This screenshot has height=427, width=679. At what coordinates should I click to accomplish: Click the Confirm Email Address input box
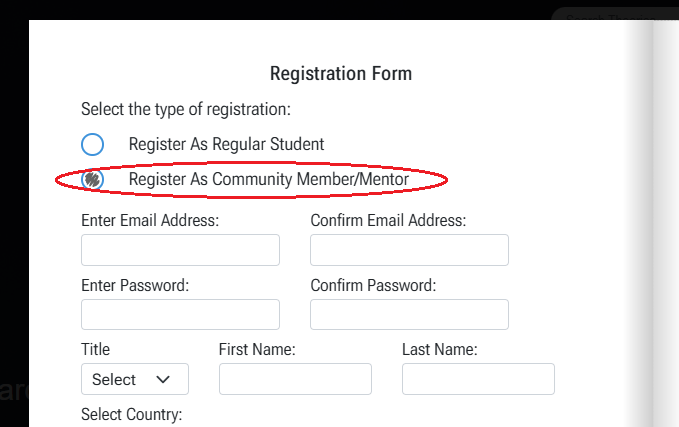pyautogui.click(x=409, y=250)
